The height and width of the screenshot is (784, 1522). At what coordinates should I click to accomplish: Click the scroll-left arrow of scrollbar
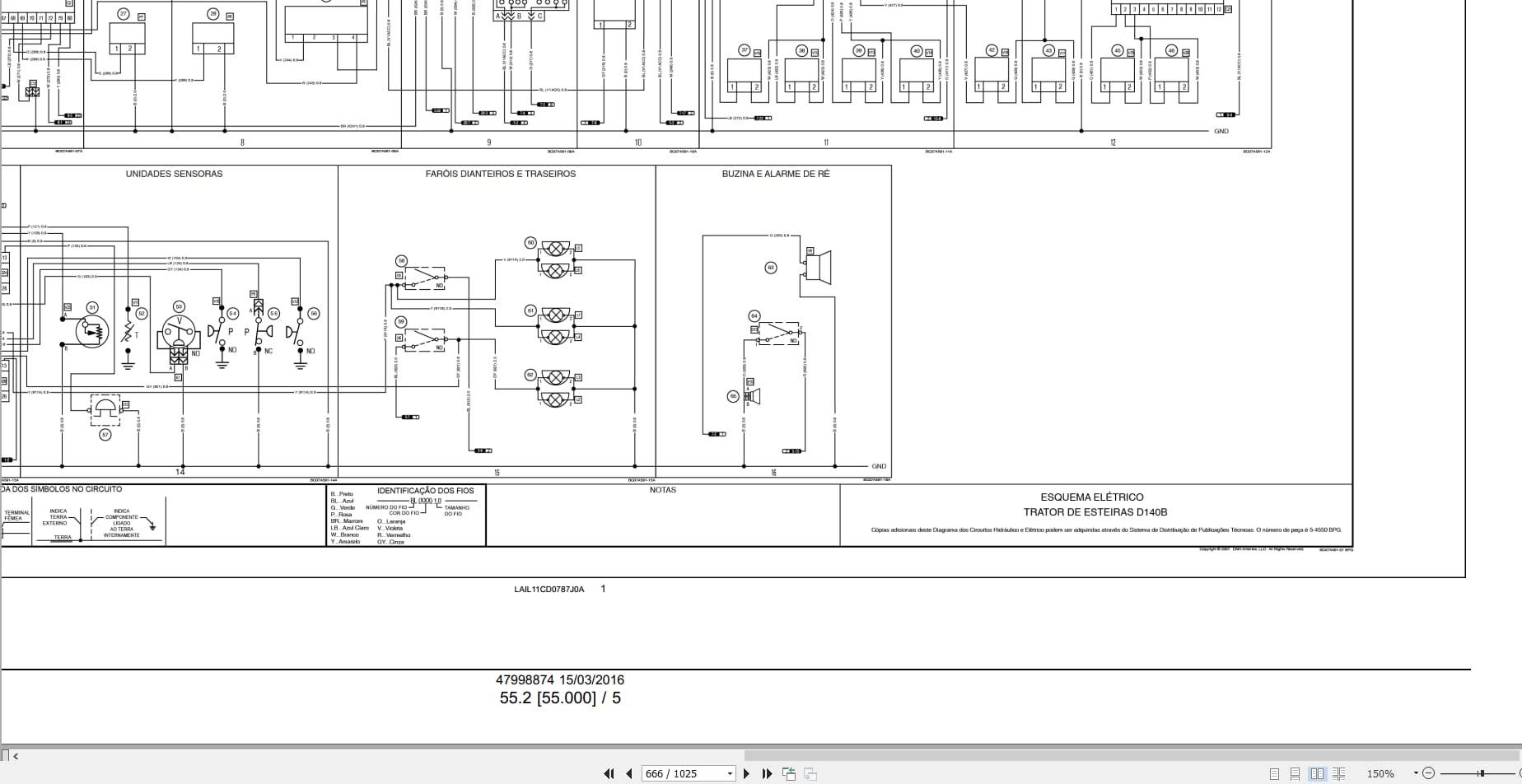pyautogui.click(x=16, y=755)
